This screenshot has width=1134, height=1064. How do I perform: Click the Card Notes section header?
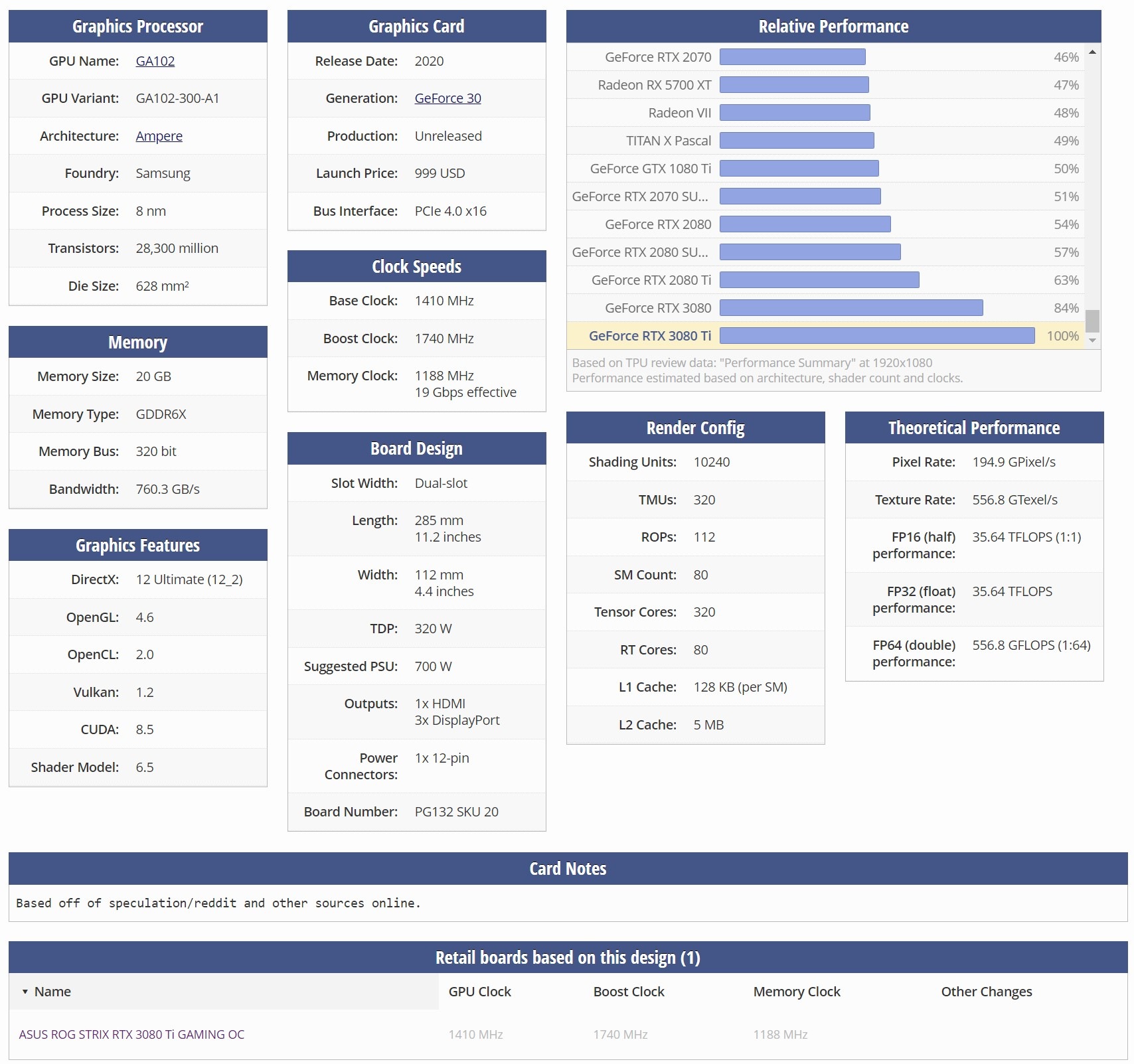tap(568, 869)
